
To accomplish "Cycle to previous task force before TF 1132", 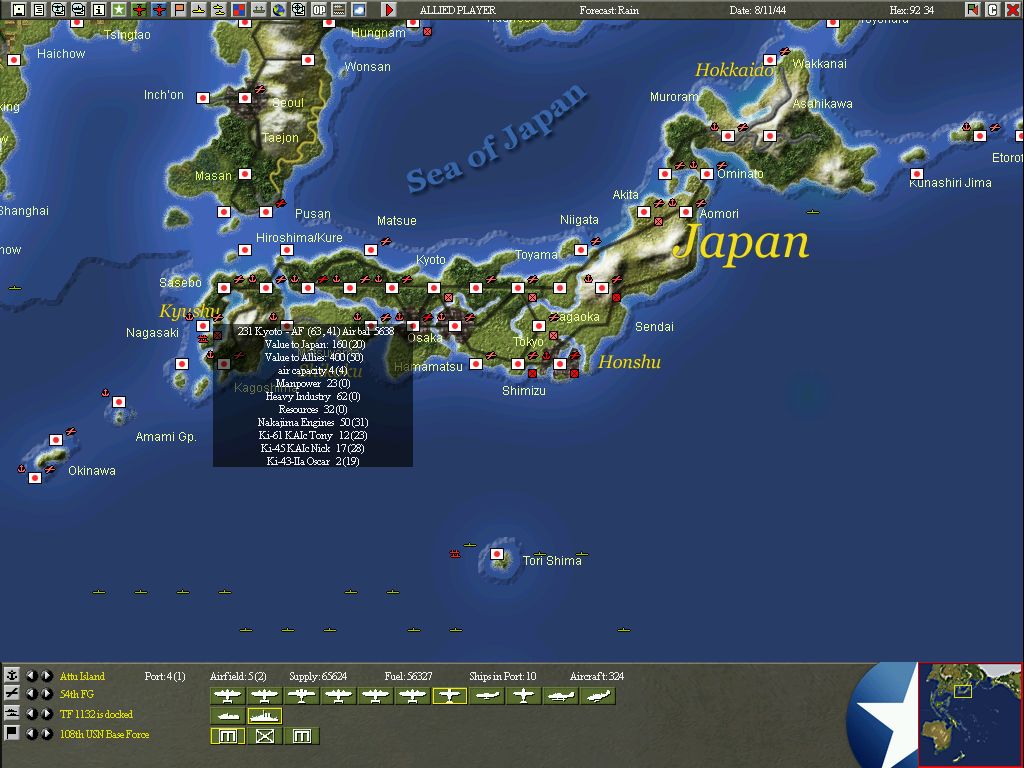I will (x=31, y=713).
